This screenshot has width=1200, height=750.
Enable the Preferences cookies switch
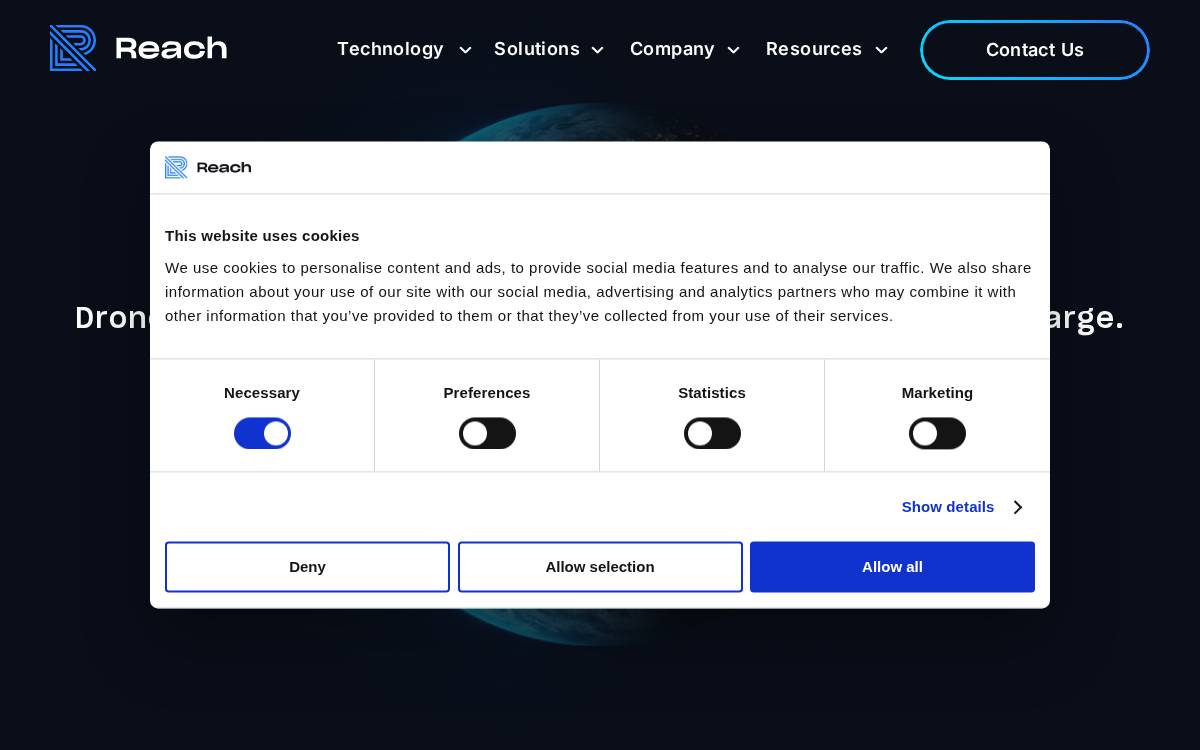(x=487, y=434)
